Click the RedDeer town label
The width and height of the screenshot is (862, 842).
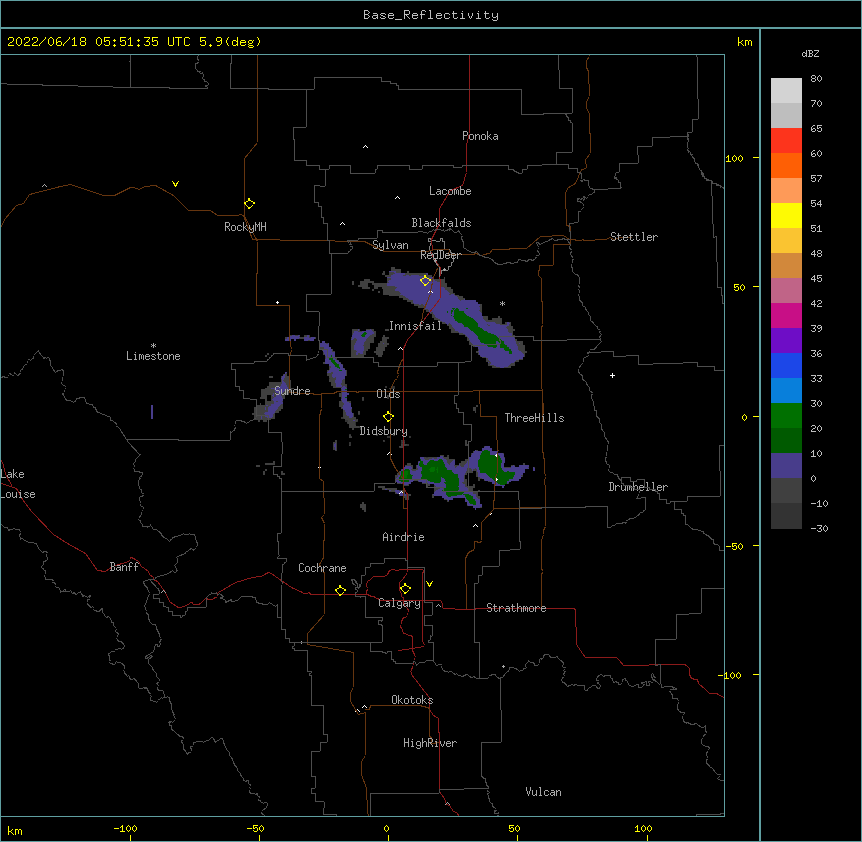[440, 255]
